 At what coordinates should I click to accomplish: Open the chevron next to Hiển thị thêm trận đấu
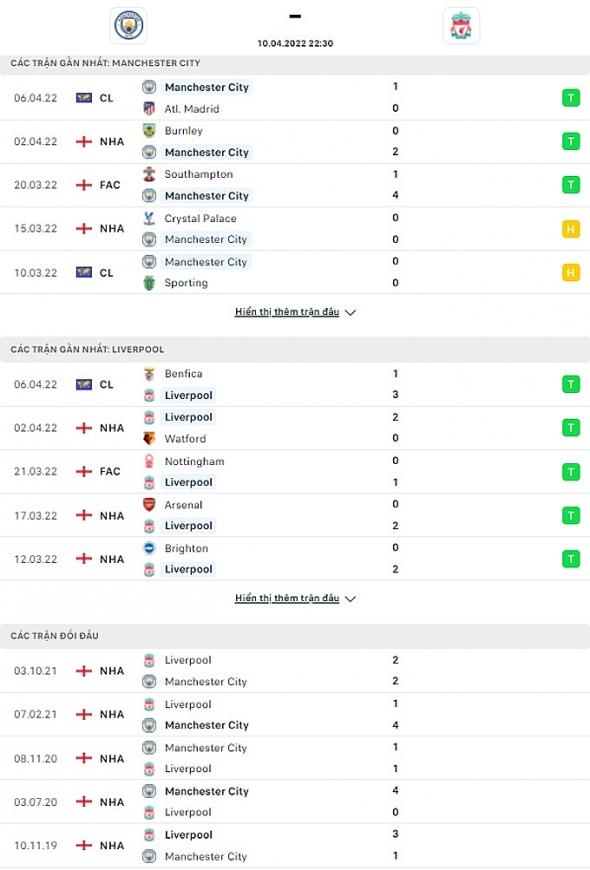(x=349, y=311)
